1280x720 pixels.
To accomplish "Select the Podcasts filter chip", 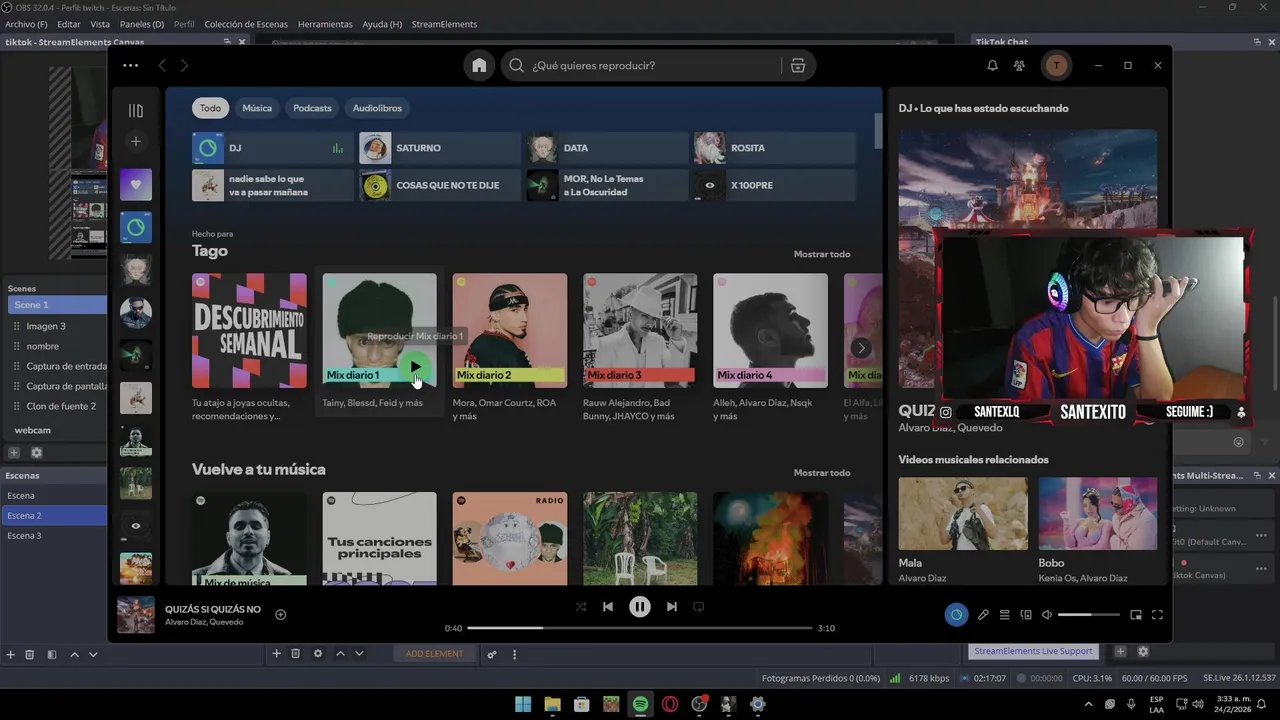I will [x=312, y=108].
